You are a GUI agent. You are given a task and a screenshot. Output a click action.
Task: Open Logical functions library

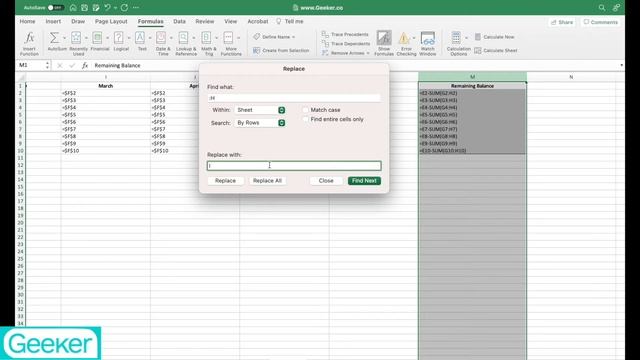[x=121, y=42]
